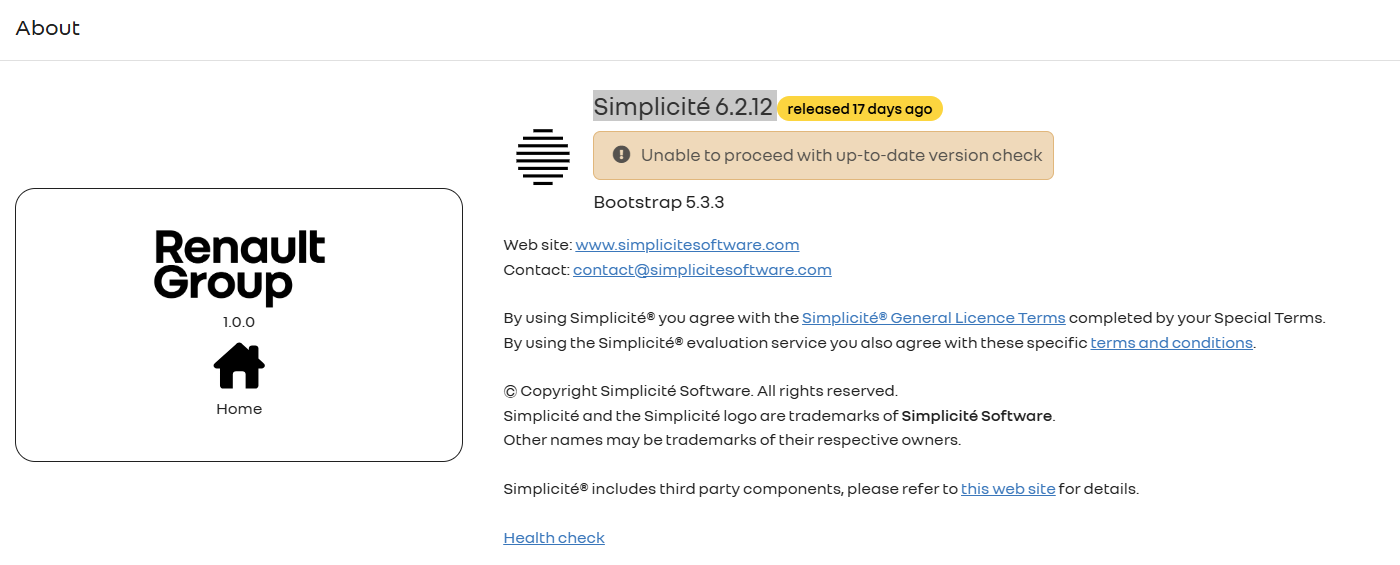Click the Simplicité striped circle logo
The width and height of the screenshot is (1400, 565).
[x=543, y=157]
